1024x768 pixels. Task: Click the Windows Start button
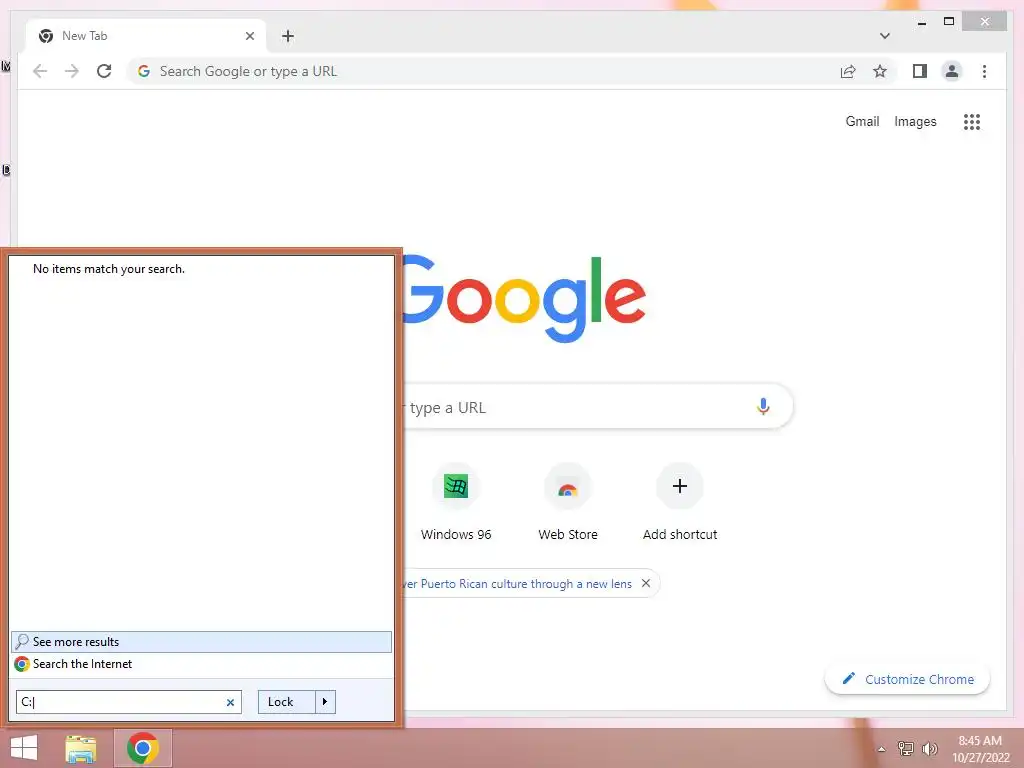click(x=24, y=748)
